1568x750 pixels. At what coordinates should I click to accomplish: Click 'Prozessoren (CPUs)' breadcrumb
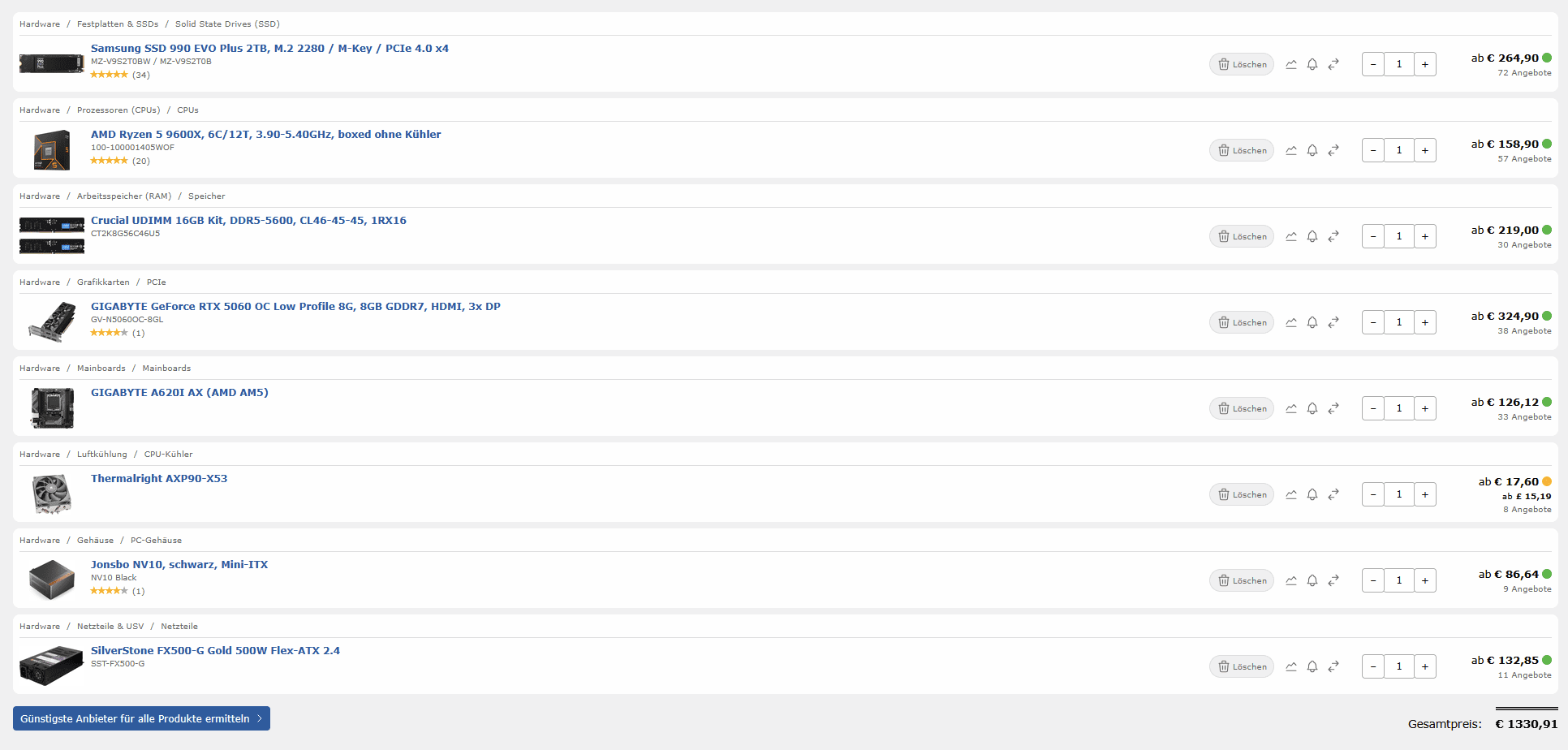tap(118, 110)
